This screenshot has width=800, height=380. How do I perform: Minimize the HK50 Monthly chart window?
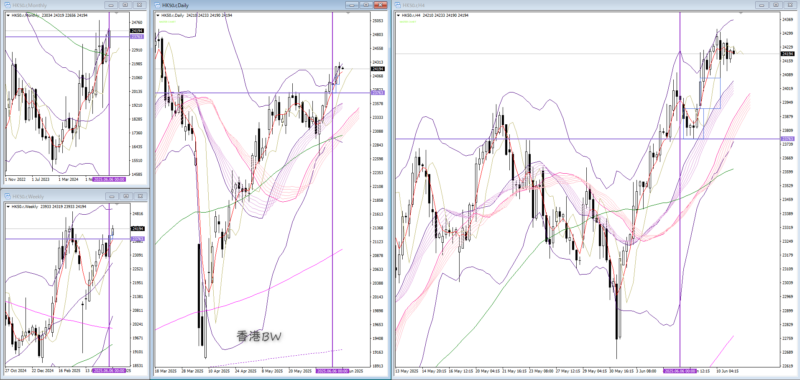(x=112, y=5)
